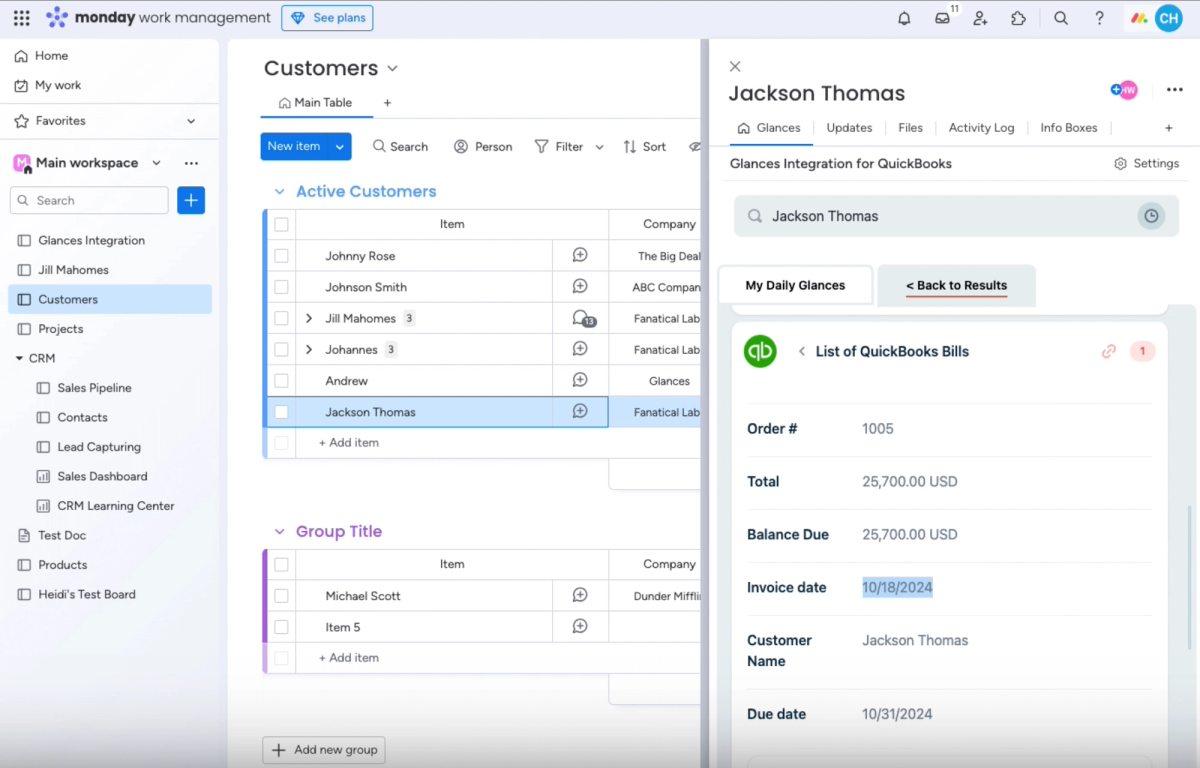Image resolution: width=1200 pixels, height=768 pixels.
Task: Open Customers board title dropdown
Action: [392, 68]
